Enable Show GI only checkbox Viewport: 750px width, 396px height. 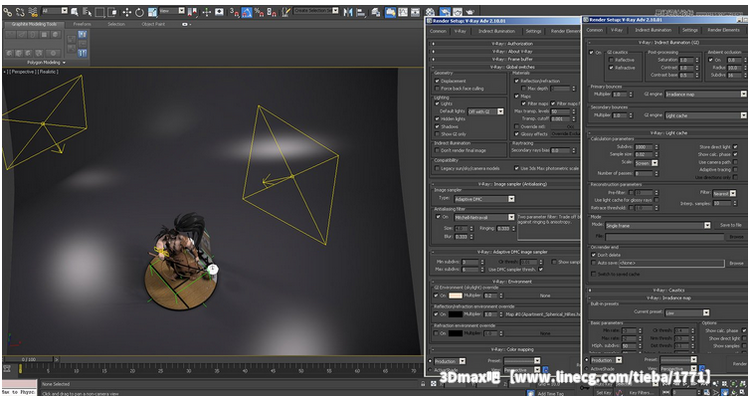(437, 134)
